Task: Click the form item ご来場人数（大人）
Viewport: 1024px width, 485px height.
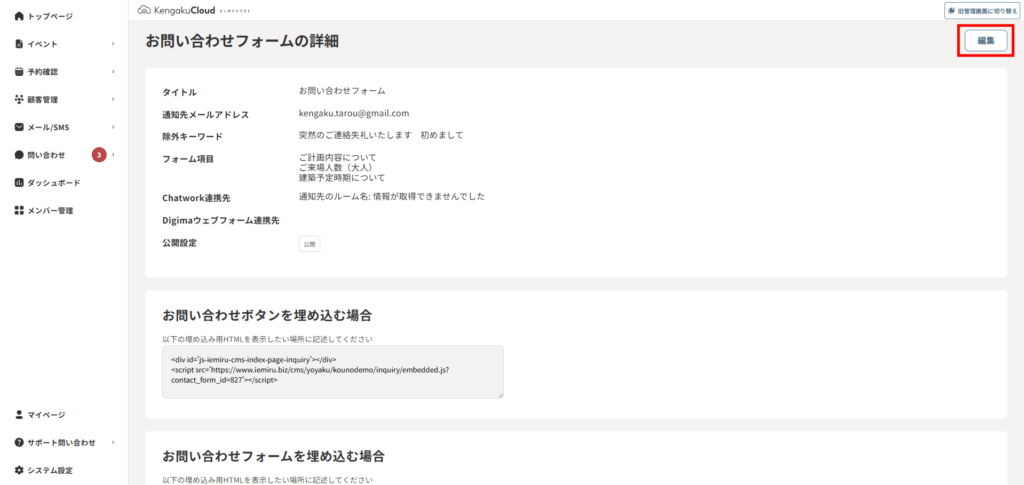Action: point(336,168)
